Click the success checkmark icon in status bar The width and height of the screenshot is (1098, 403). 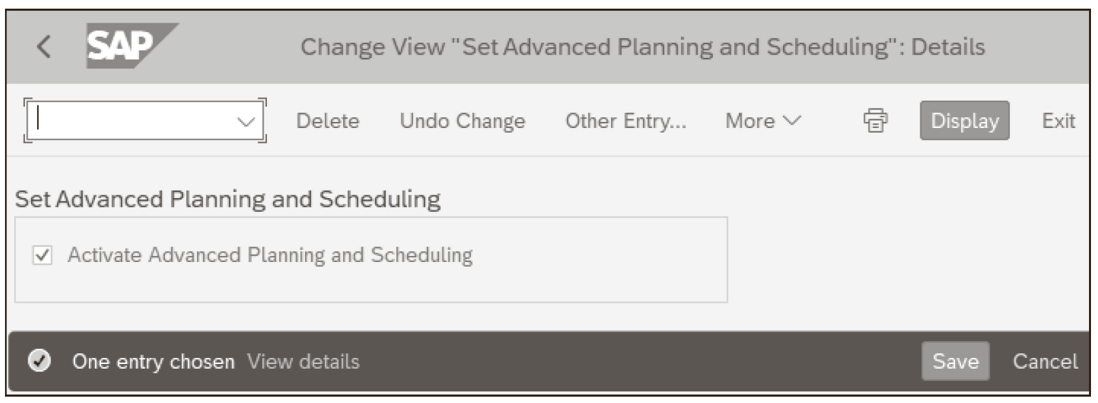[39, 361]
